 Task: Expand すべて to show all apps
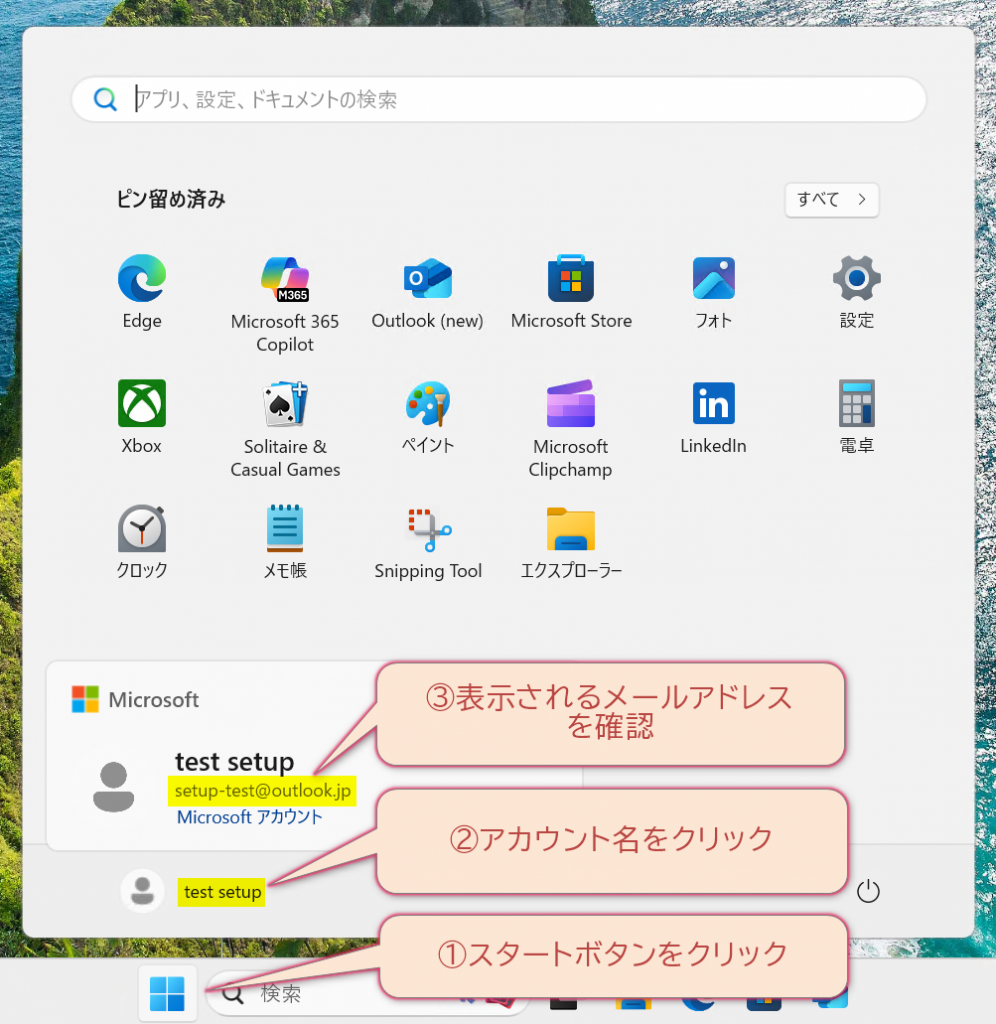[831, 200]
